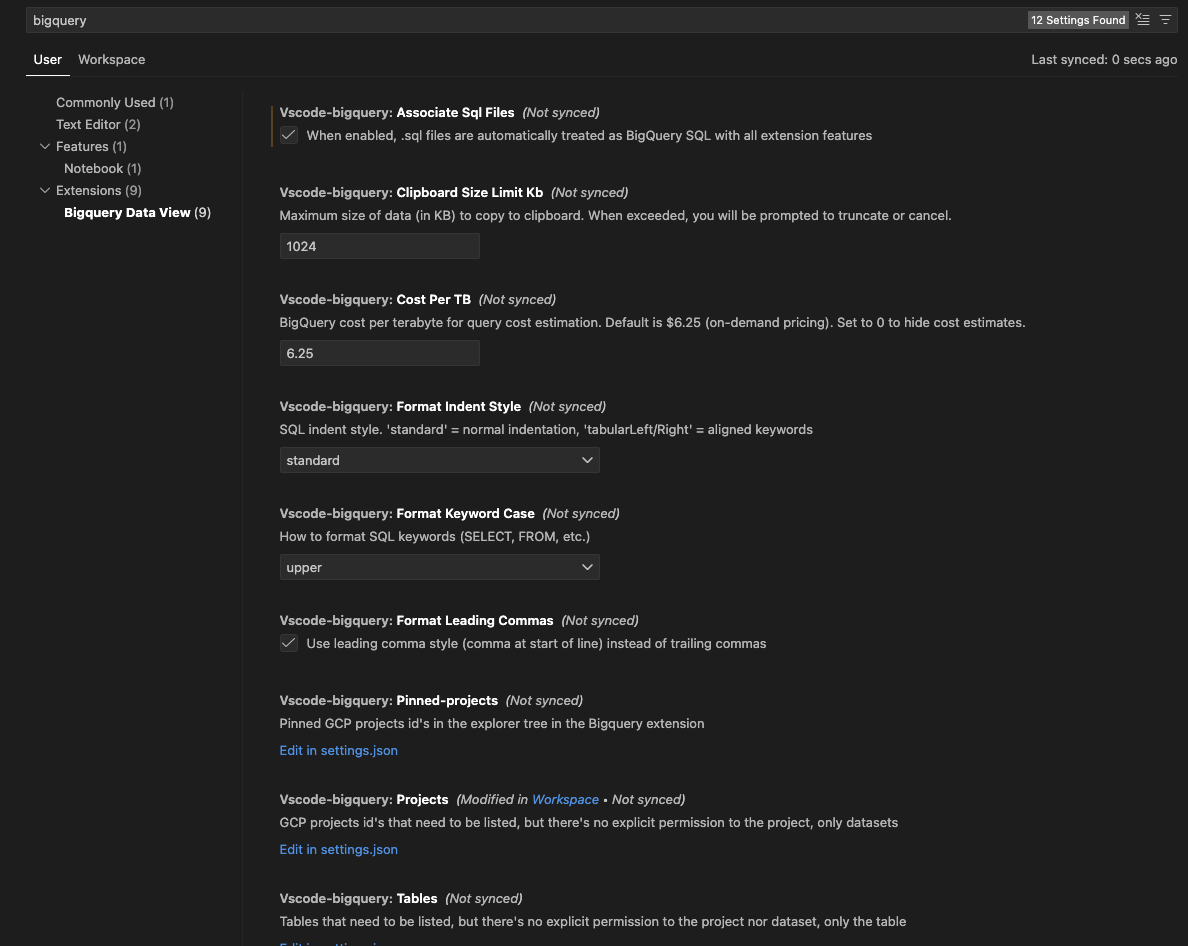Focus the settings search box containing bigquery
This screenshot has height=946, width=1188.
coord(527,20)
